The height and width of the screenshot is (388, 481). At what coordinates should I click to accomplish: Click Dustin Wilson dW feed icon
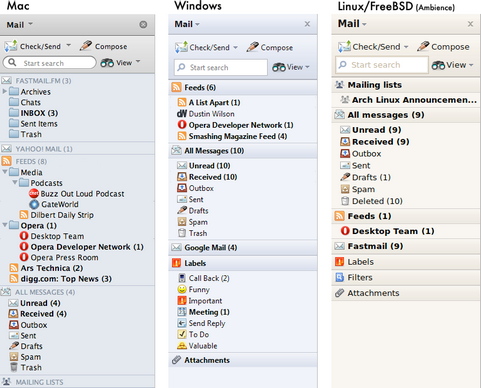[182, 114]
